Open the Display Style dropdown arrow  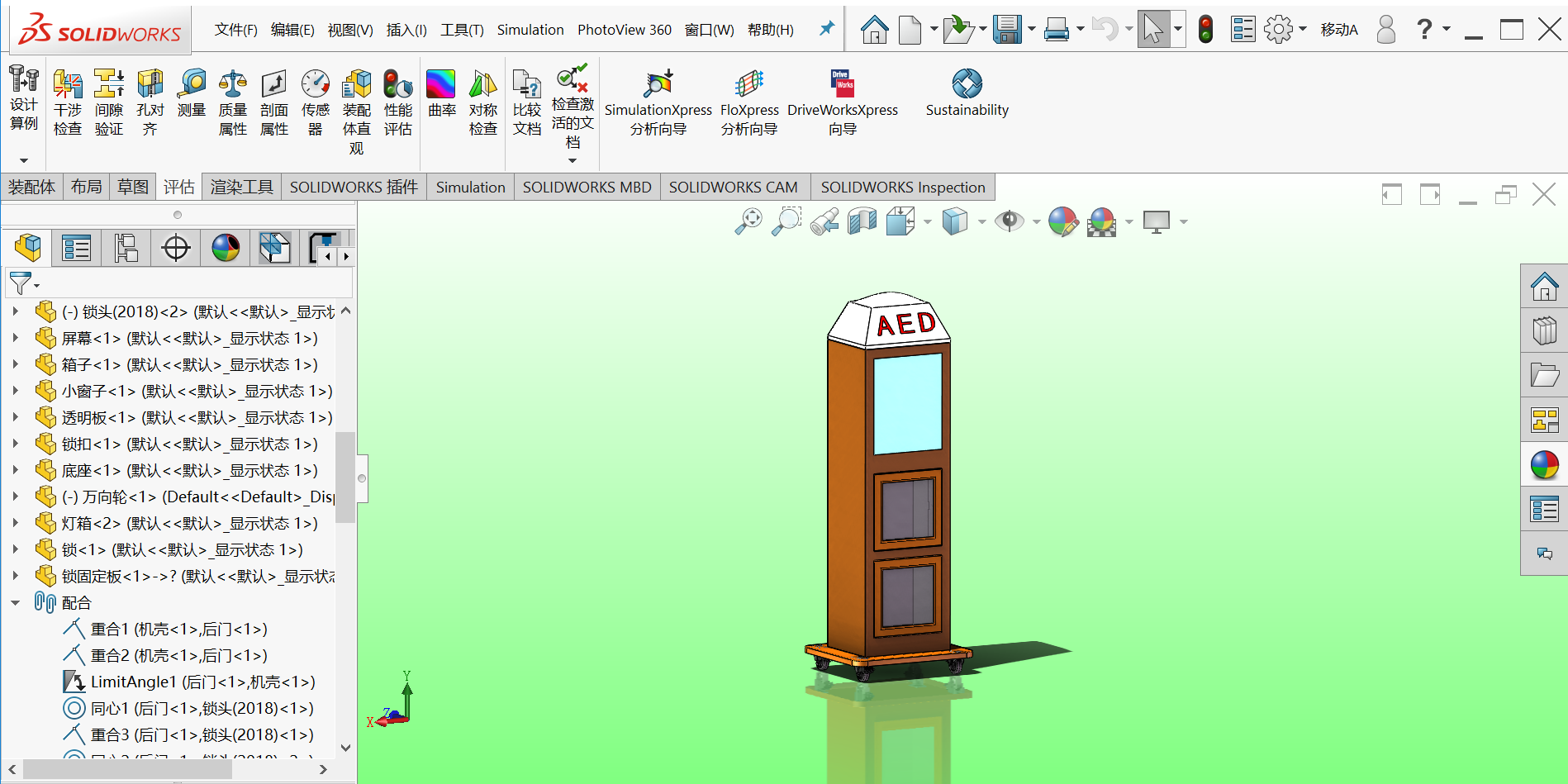point(981,221)
